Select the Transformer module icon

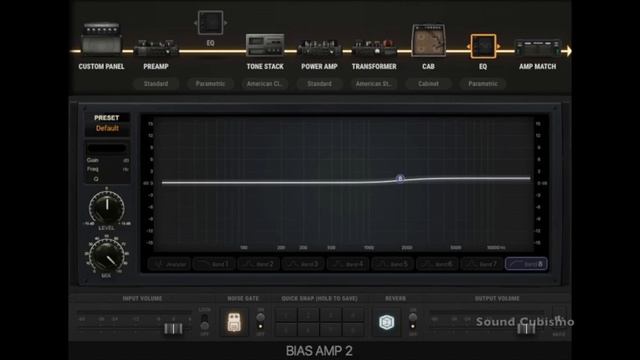point(374,48)
